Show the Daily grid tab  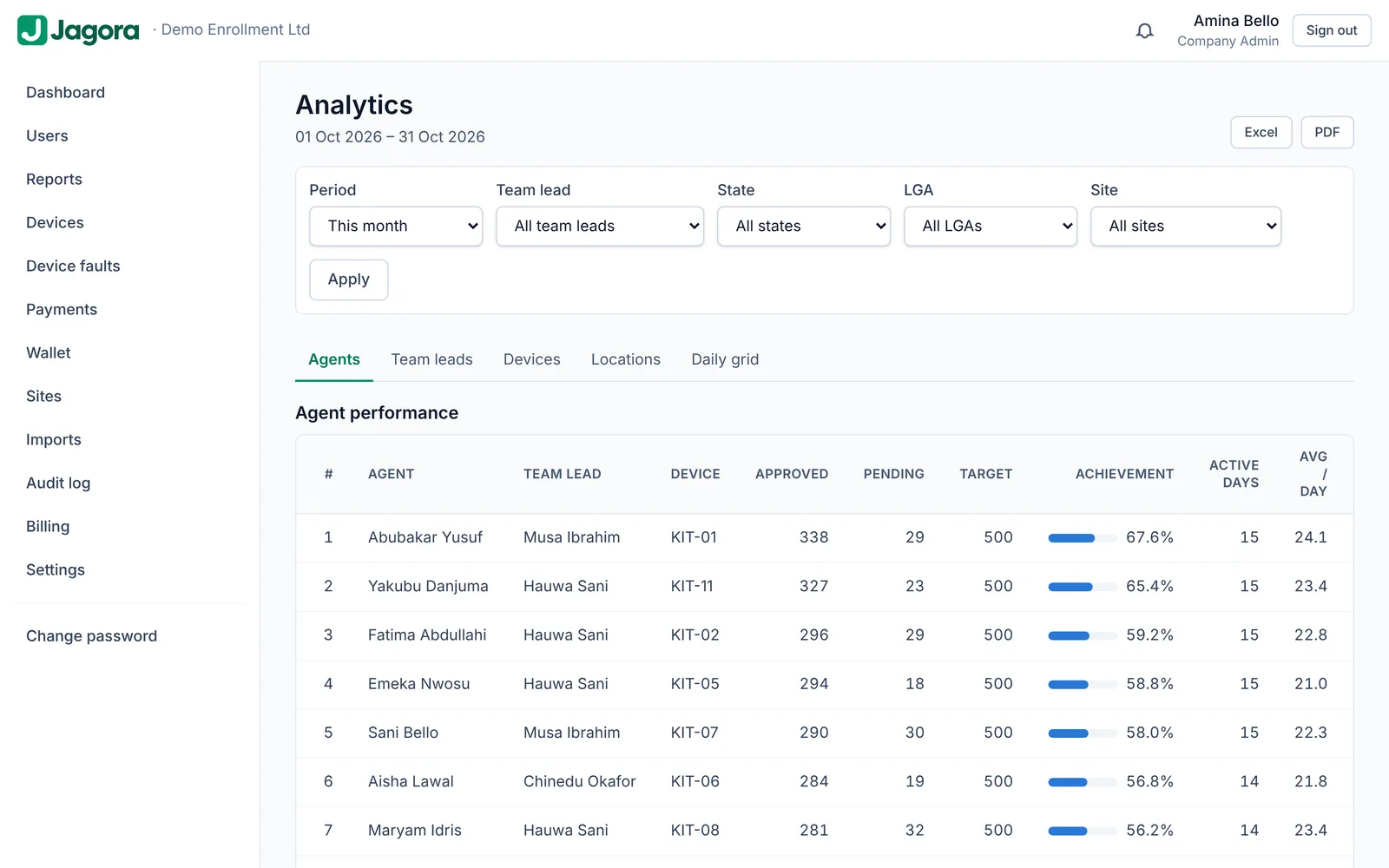click(725, 359)
